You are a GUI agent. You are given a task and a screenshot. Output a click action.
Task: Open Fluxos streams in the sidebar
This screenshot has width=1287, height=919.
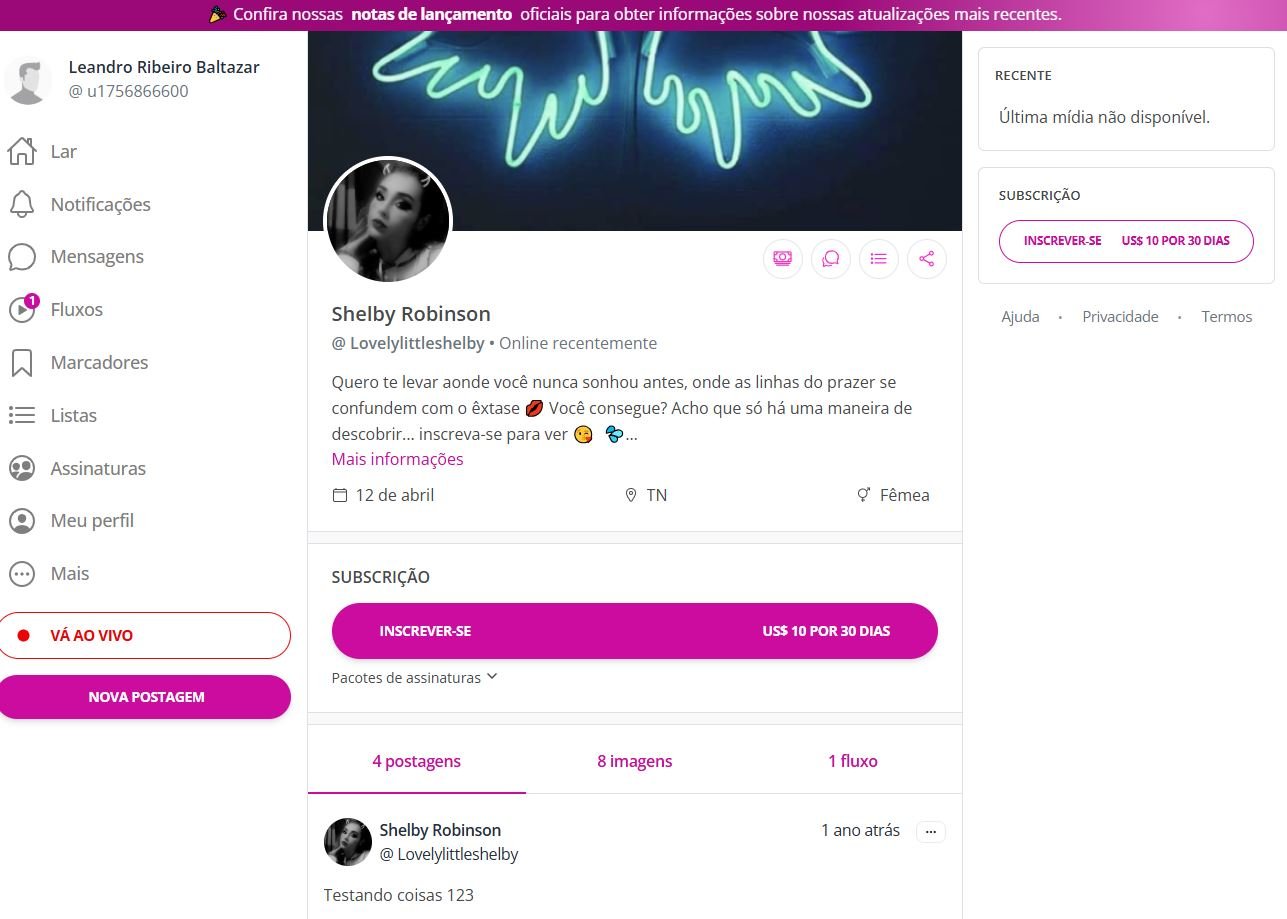(22, 310)
